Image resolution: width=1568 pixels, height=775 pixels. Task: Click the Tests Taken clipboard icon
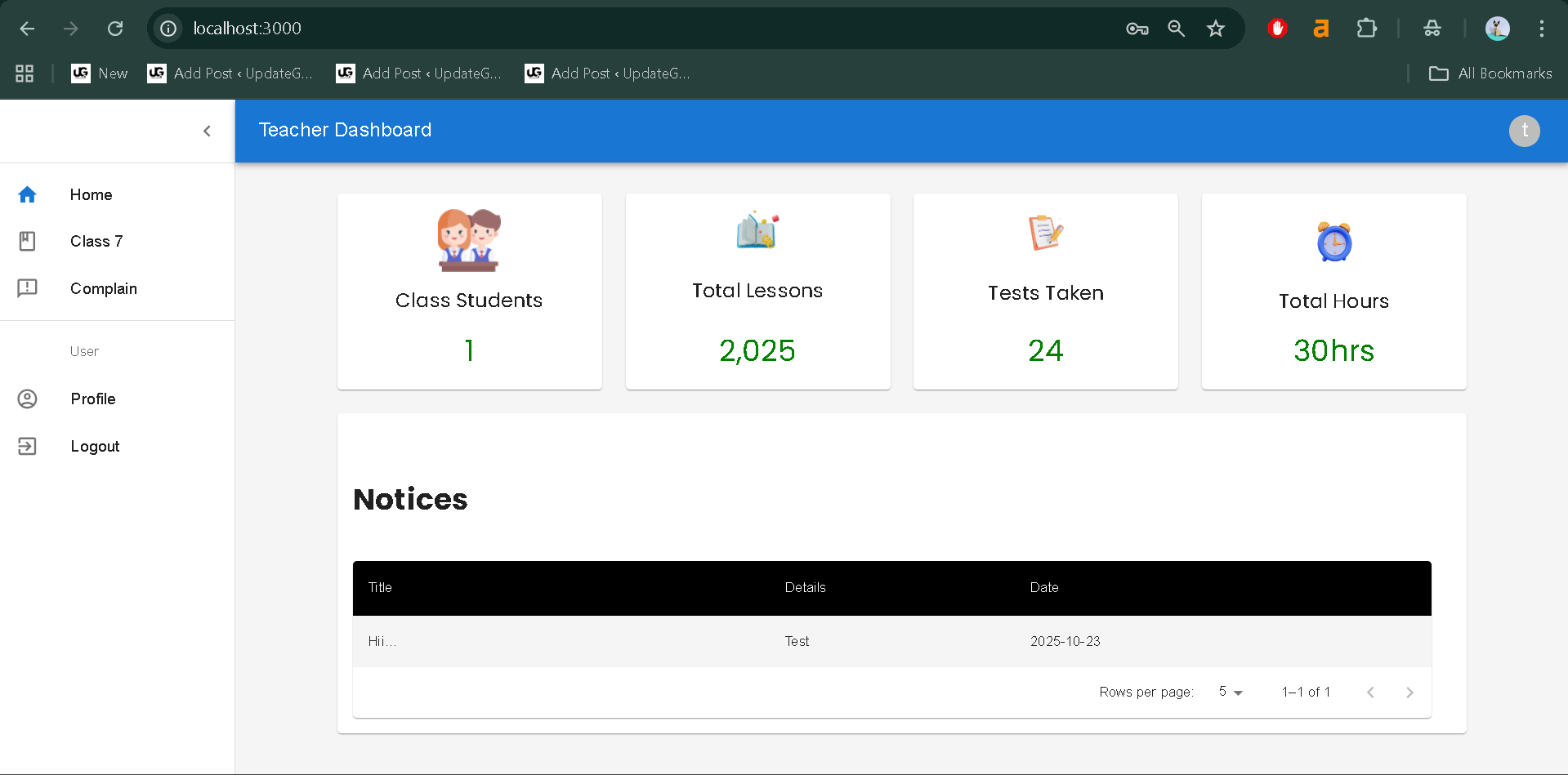tap(1047, 232)
